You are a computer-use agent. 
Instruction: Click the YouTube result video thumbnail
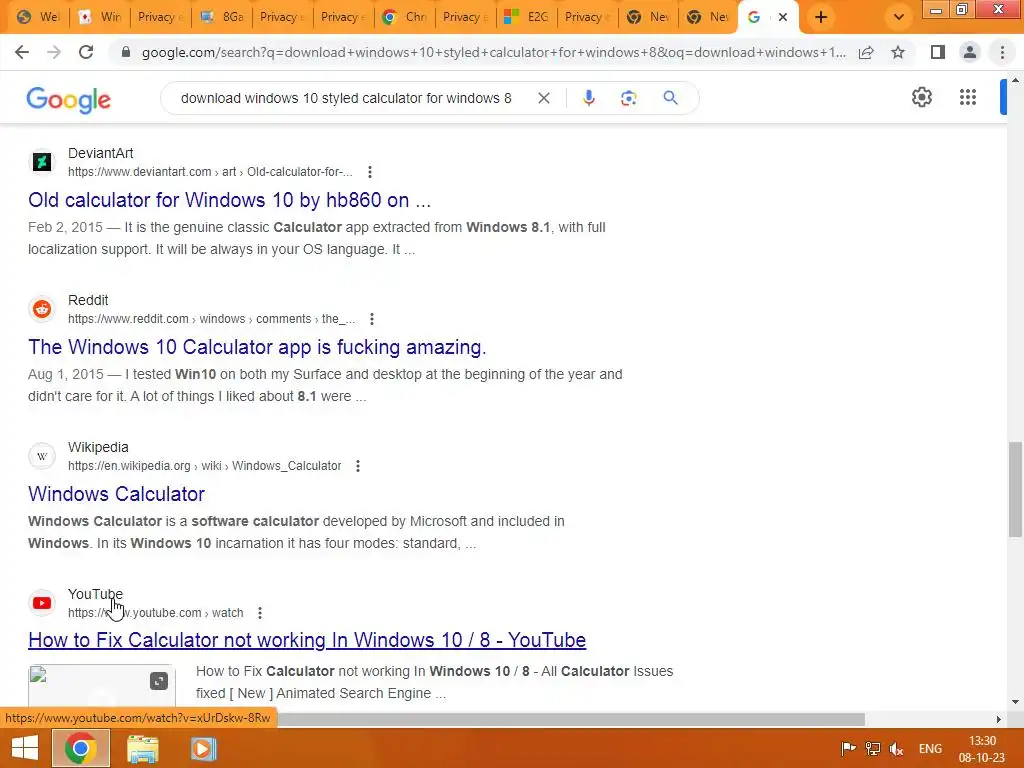pos(102,684)
